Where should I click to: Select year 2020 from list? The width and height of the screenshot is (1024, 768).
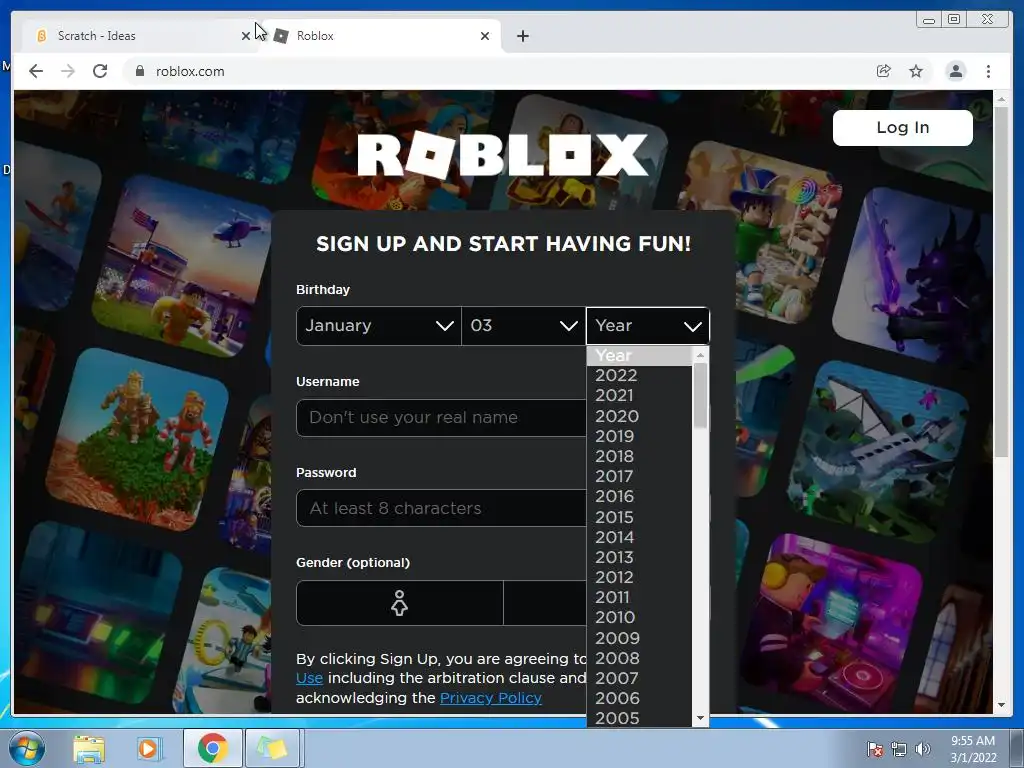[x=639, y=416]
